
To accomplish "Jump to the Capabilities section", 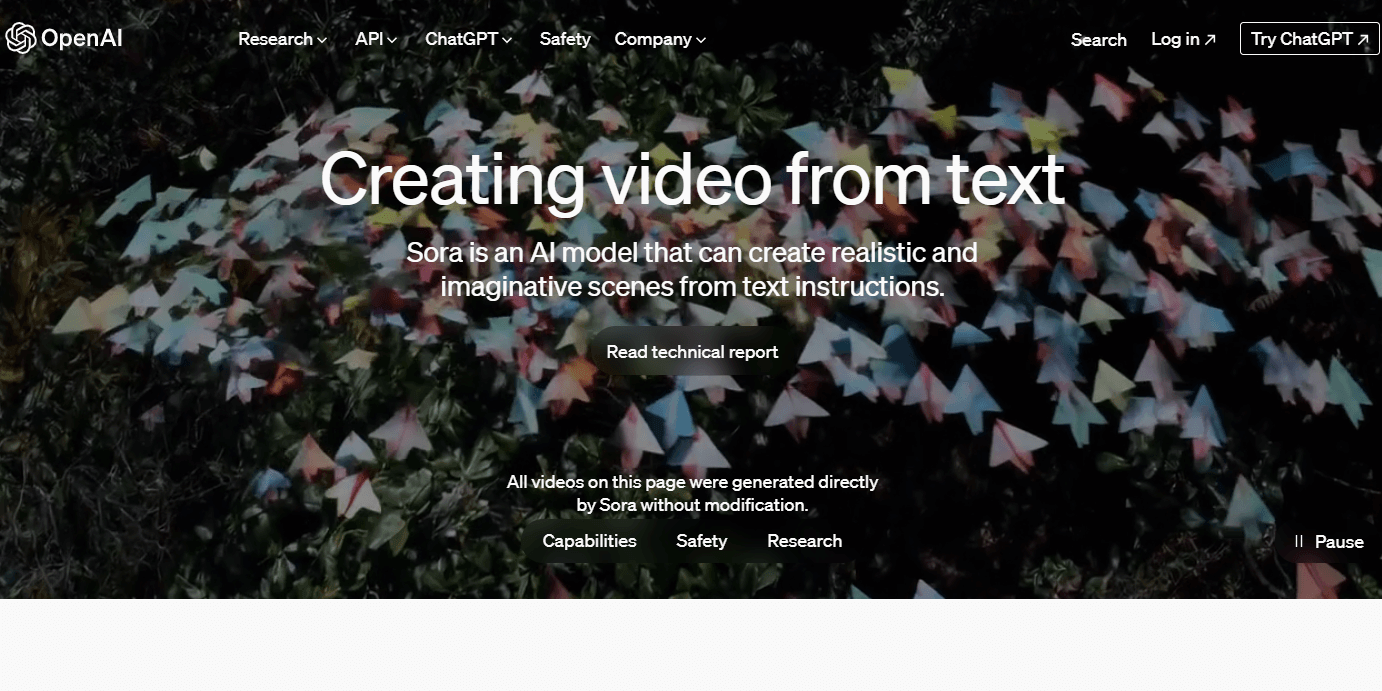I will point(589,541).
